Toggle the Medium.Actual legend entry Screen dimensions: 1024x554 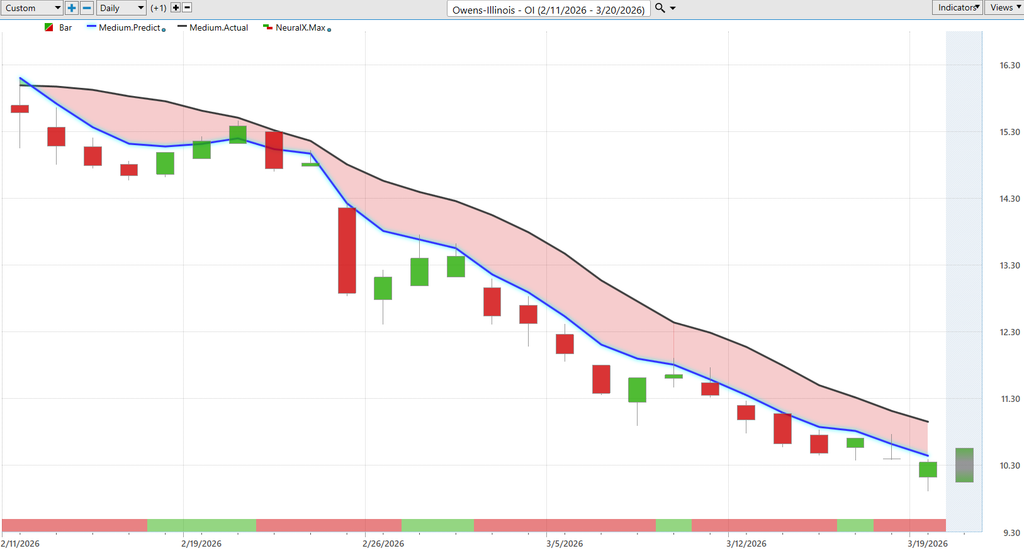[213, 28]
